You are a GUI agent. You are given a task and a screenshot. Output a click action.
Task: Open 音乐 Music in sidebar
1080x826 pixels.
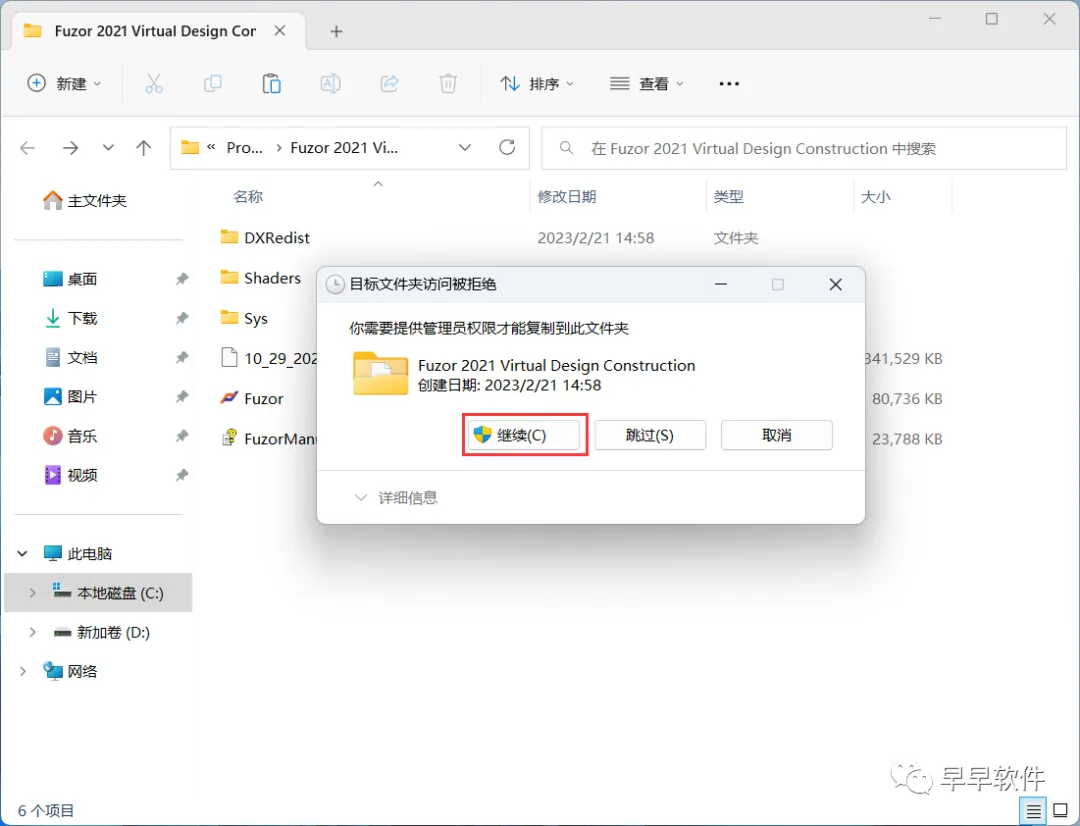70,436
